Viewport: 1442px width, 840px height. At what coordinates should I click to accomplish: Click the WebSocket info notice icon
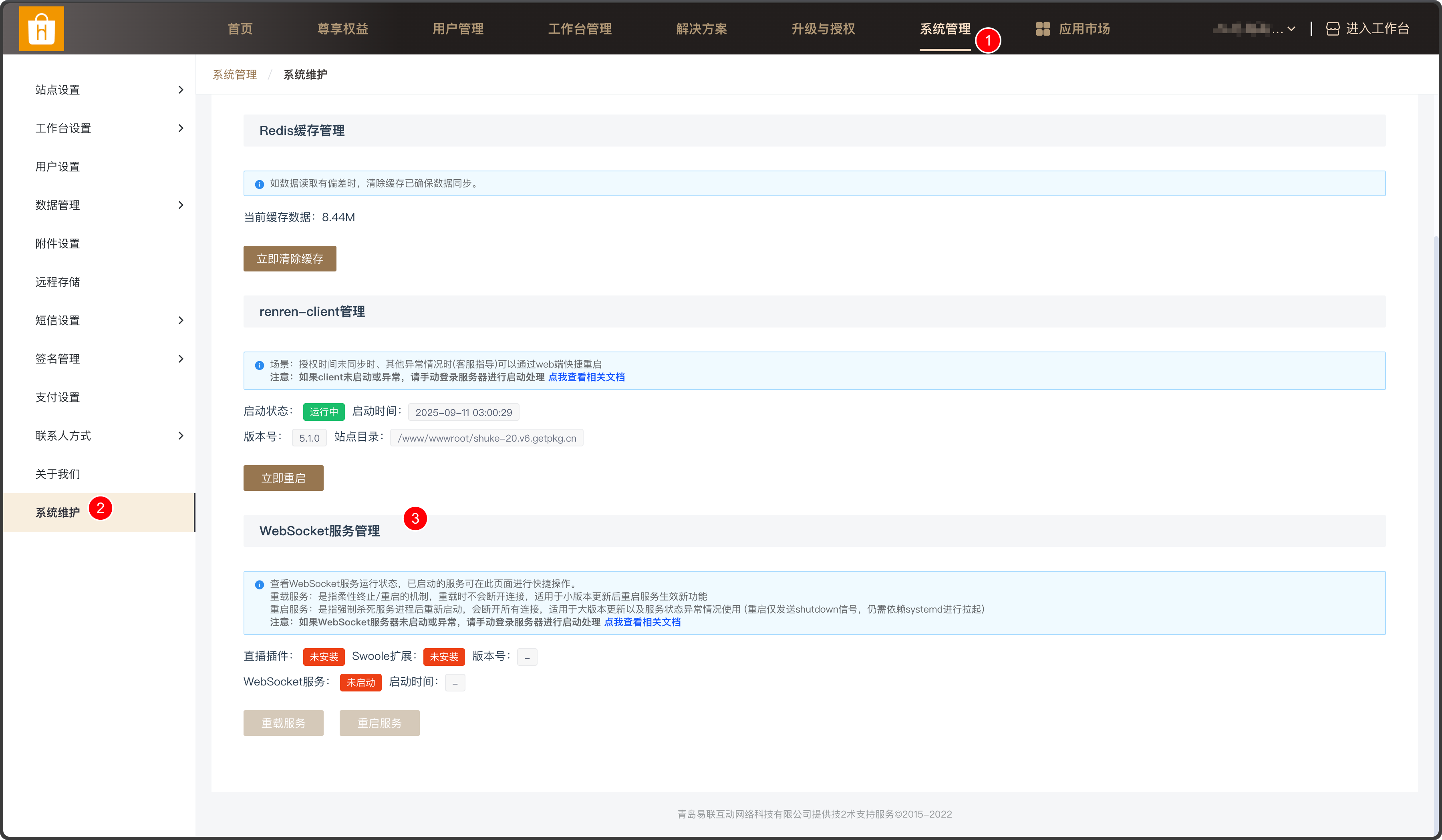259,585
